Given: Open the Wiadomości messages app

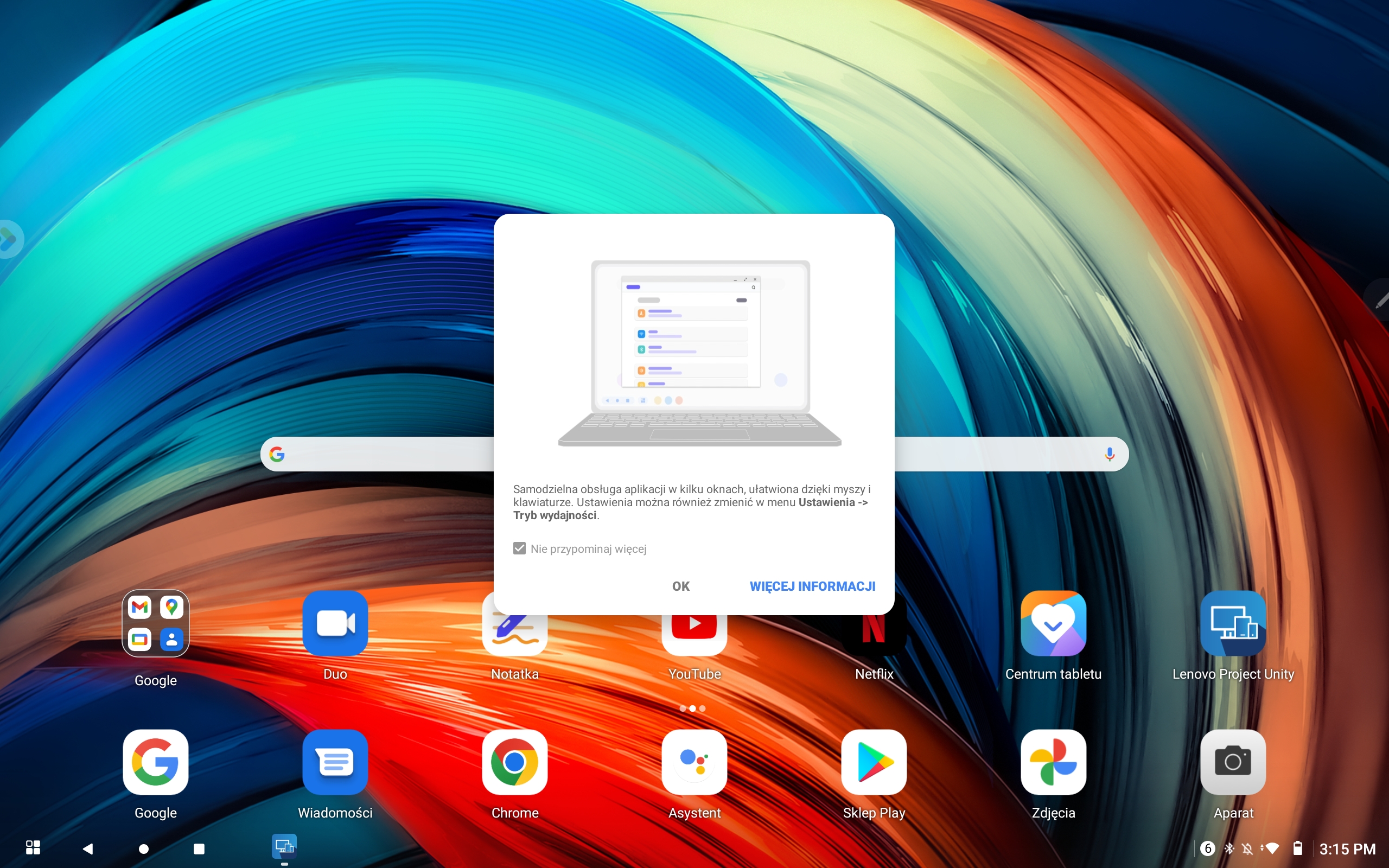Looking at the screenshot, I should click(x=335, y=762).
